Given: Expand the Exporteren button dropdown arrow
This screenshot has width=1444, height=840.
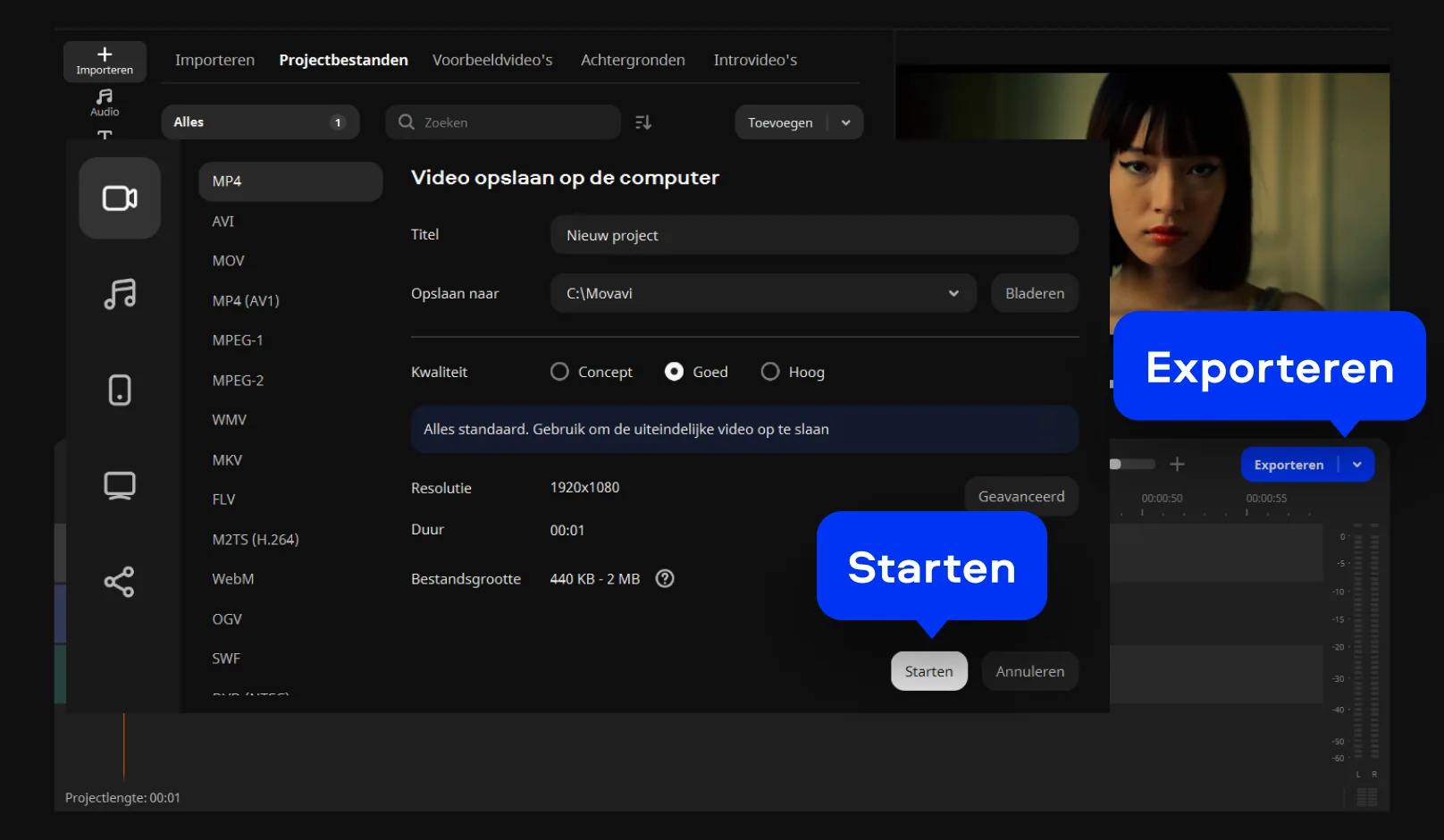Looking at the screenshot, I should 1357,465.
